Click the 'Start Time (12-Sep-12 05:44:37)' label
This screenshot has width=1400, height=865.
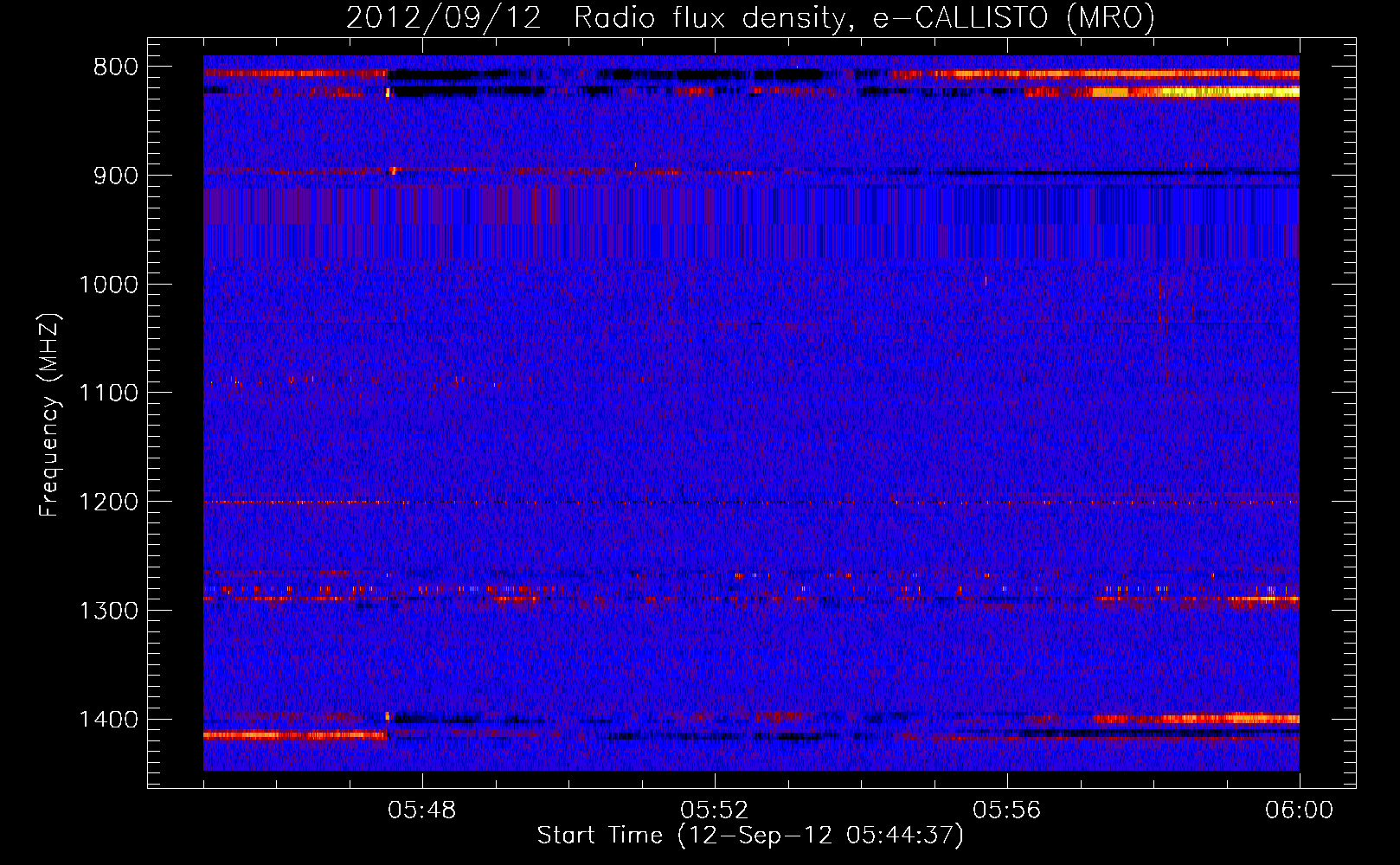click(750, 836)
